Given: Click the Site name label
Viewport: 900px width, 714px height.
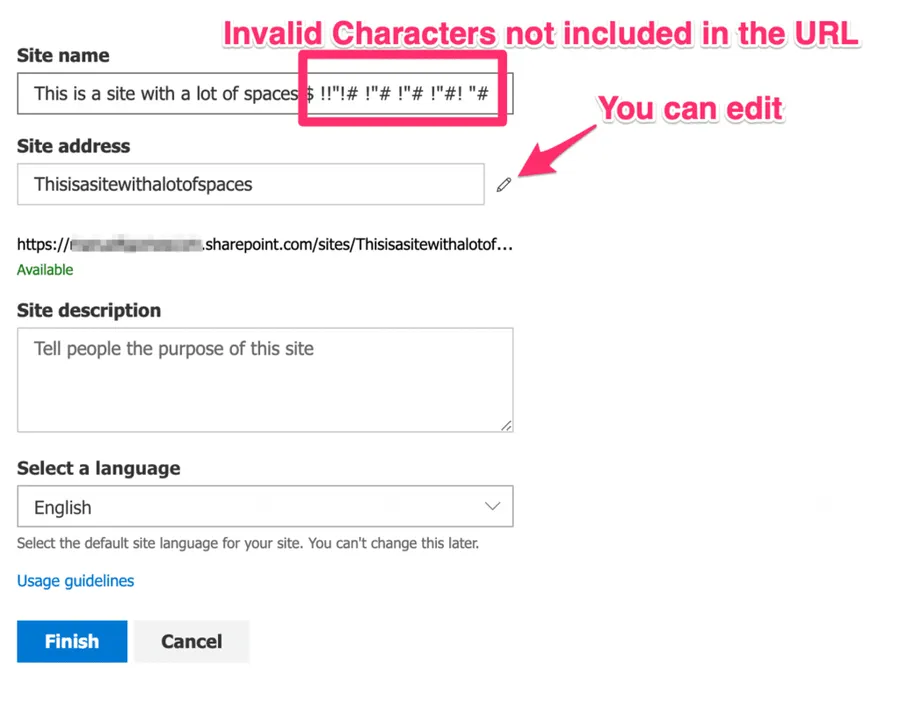Looking at the screenshot, I should pyautogui.click(x=63, y=56).
